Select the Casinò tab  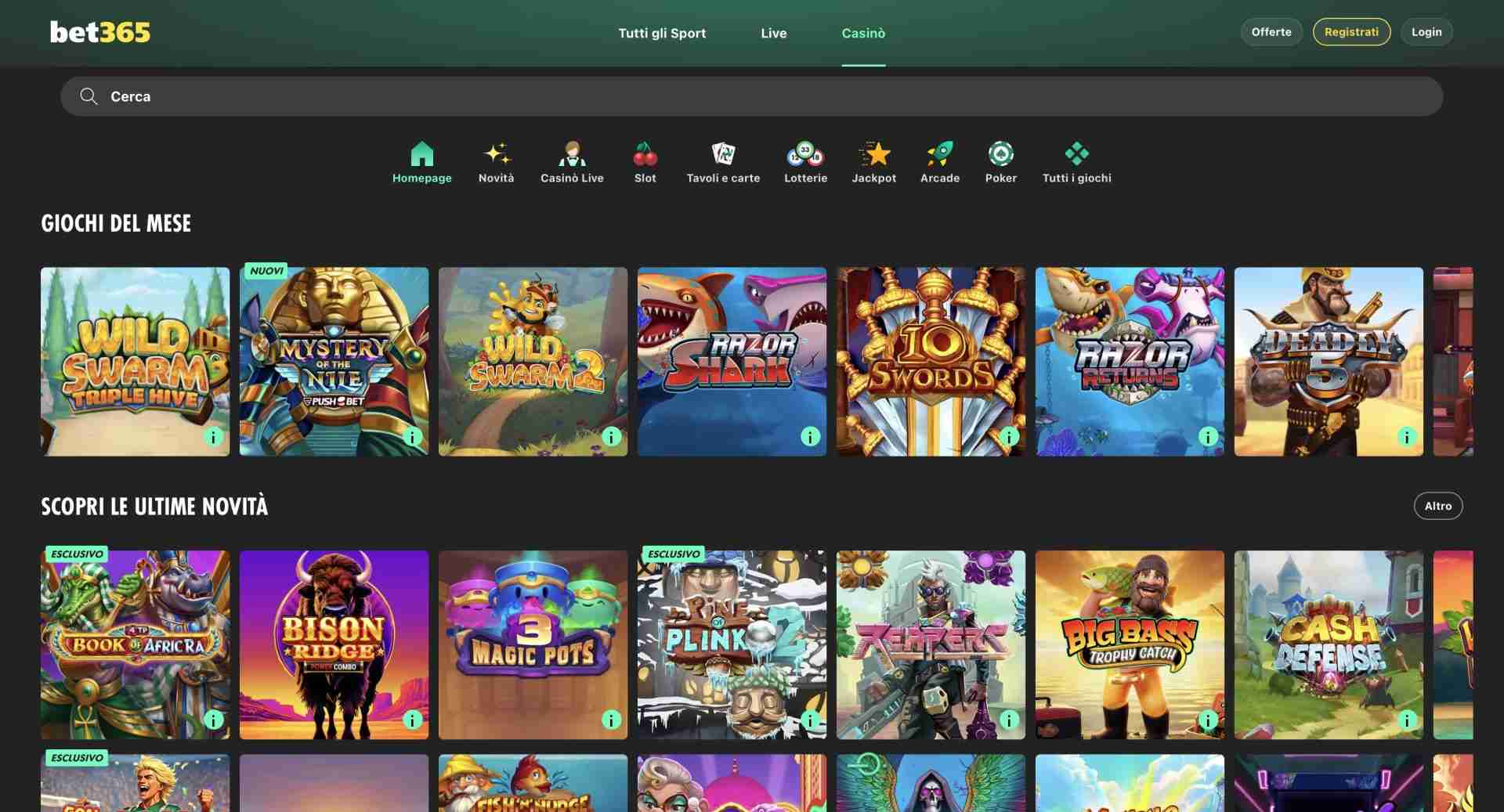tap(863, 33)
